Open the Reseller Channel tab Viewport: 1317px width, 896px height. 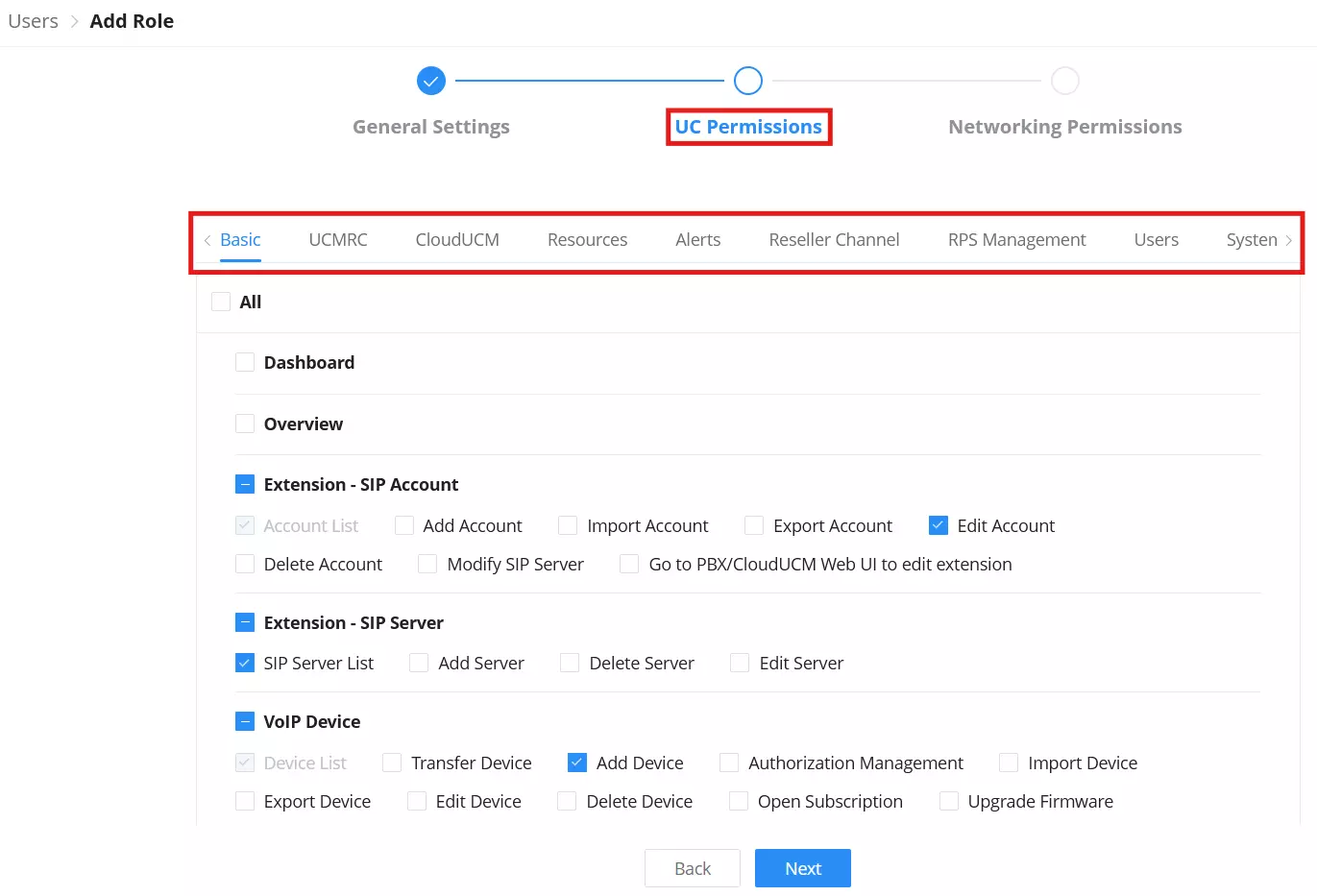(x=834, y=240)
